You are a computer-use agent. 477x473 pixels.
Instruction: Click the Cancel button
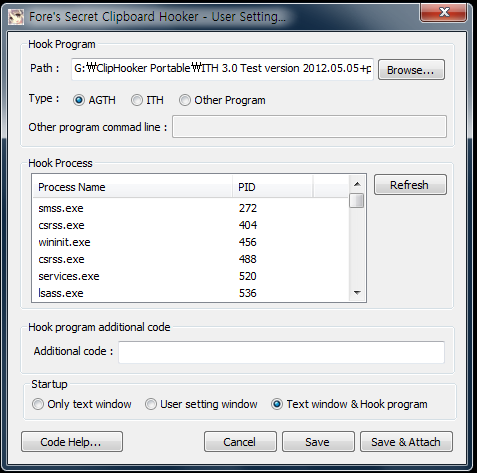(240, 442)
